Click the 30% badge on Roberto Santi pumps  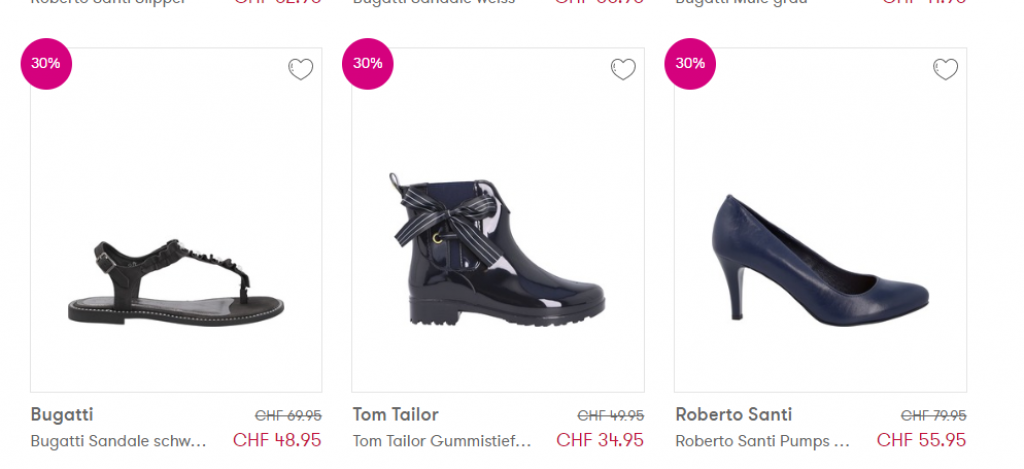point(690,63)
